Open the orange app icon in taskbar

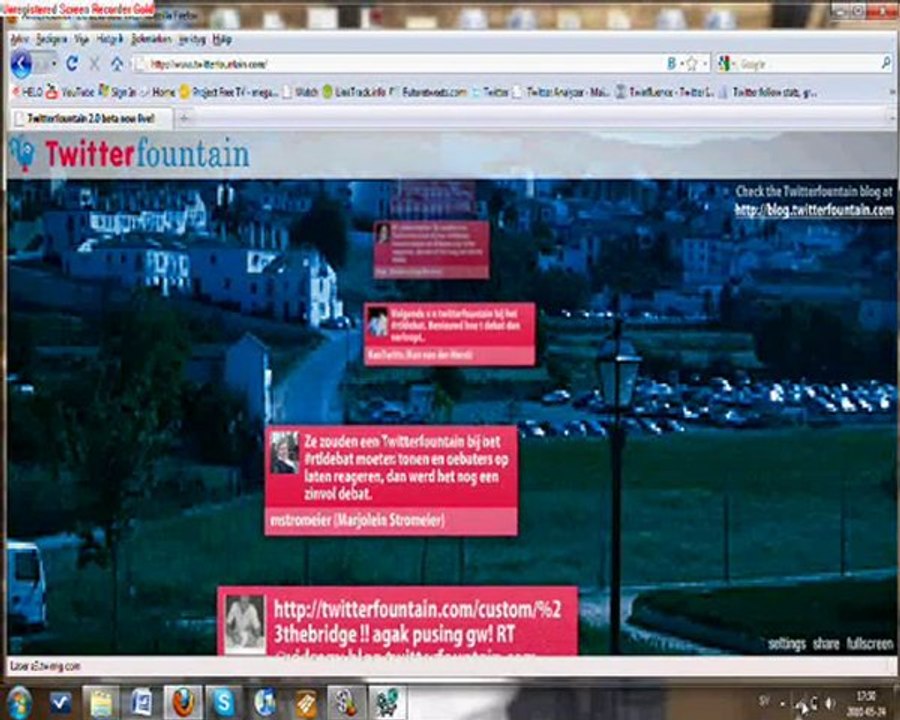(x=306, y=703)
